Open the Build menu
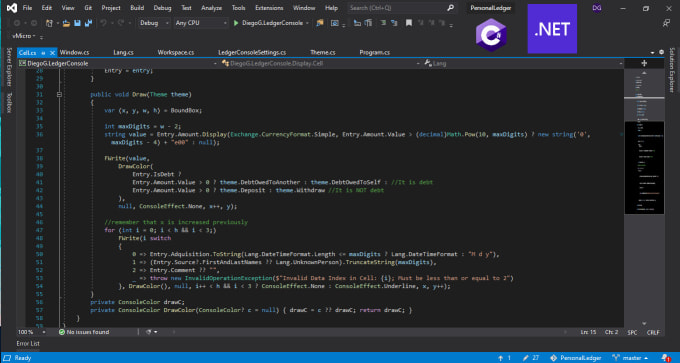Image resolution: width=680 pixels, height=363 pixels. tap(137, 8)
